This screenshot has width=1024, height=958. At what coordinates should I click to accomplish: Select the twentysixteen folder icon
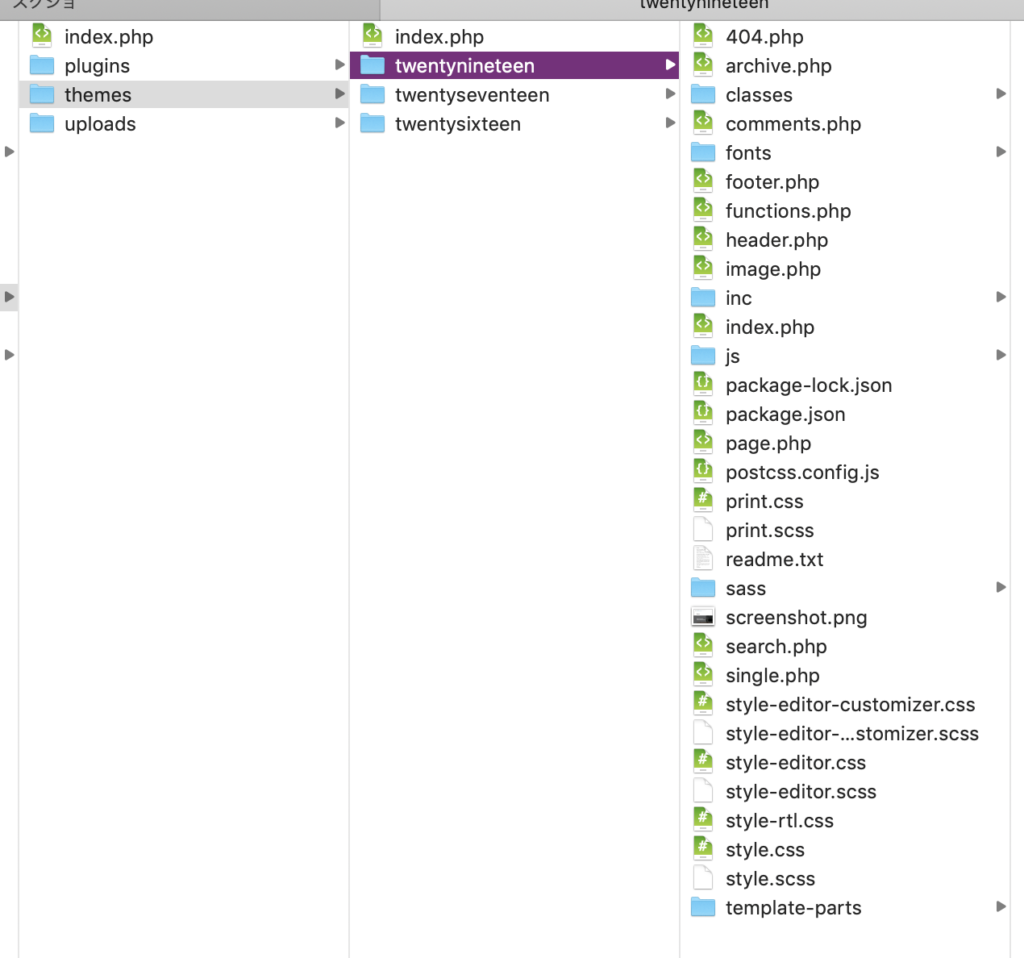click(372, 123)
